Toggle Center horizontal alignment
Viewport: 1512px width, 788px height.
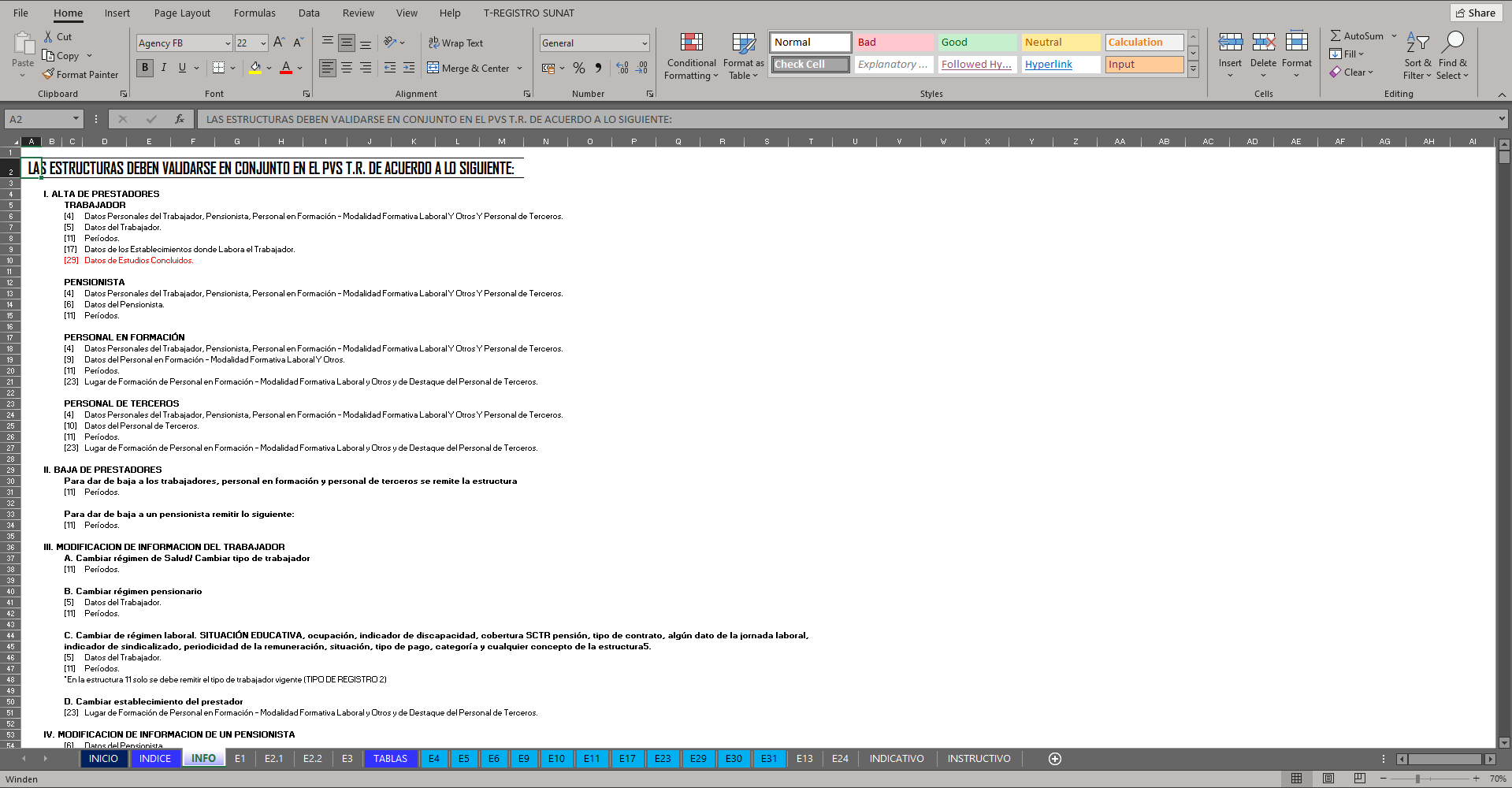tap(347, 68)
